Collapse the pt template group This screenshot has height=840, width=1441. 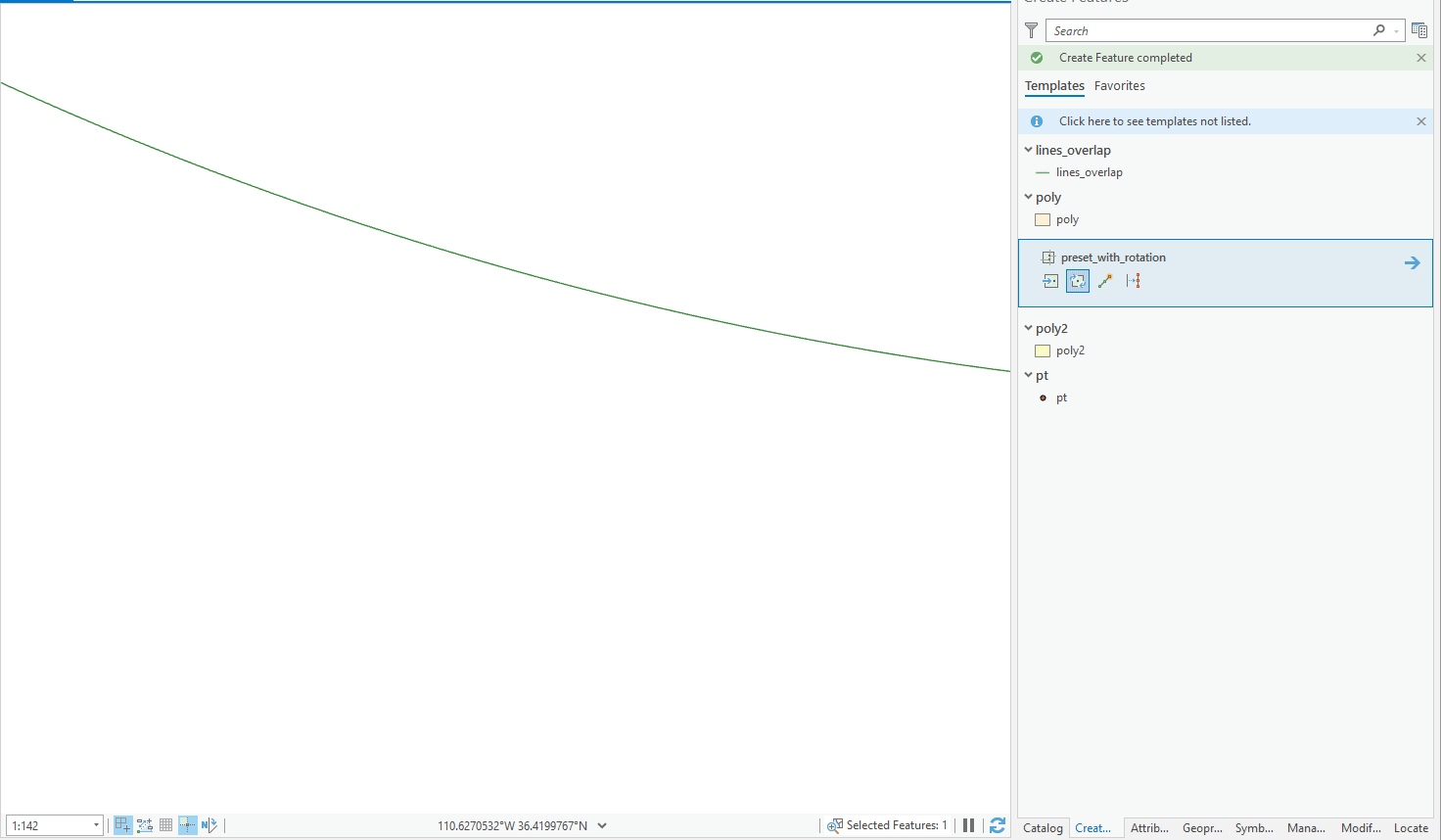click(x=1028, y=375)
